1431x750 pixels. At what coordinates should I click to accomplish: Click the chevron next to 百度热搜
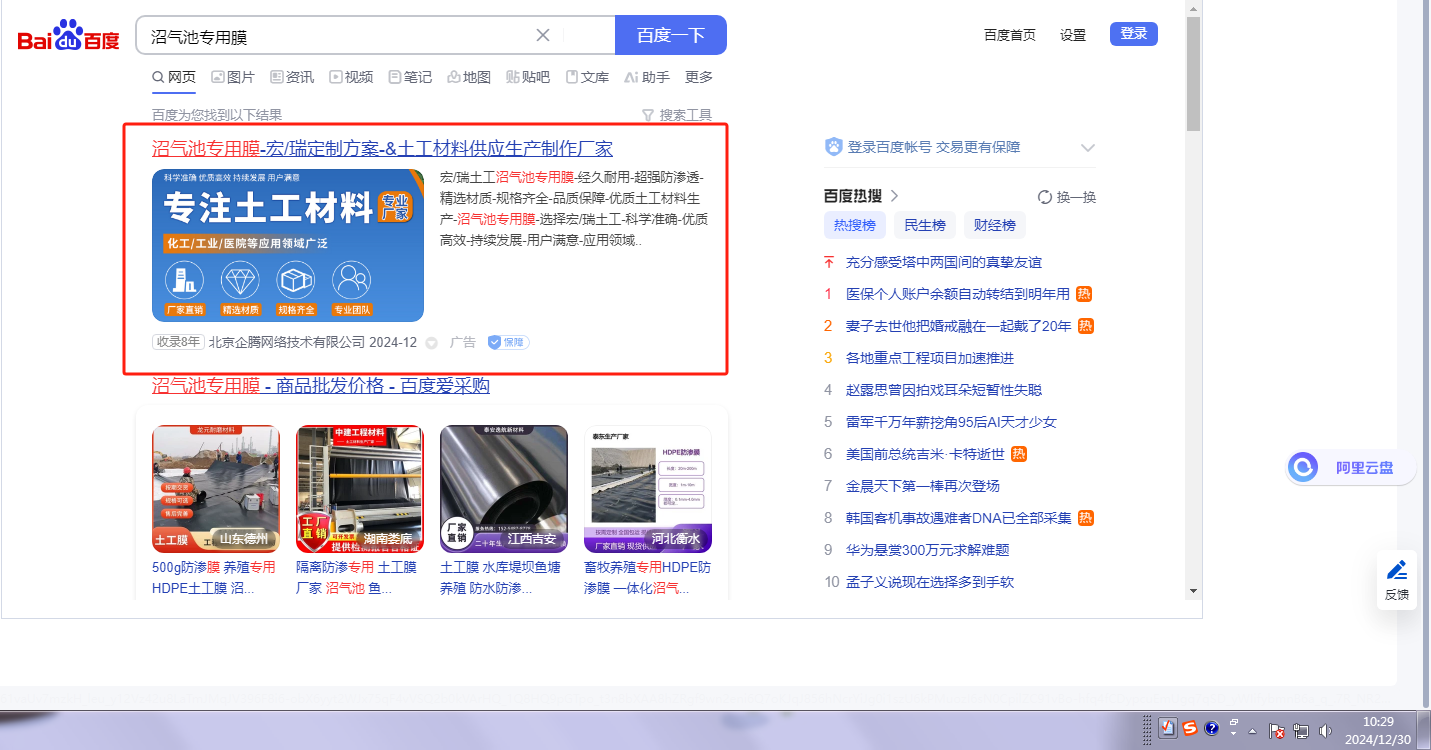tap(894, 196)
